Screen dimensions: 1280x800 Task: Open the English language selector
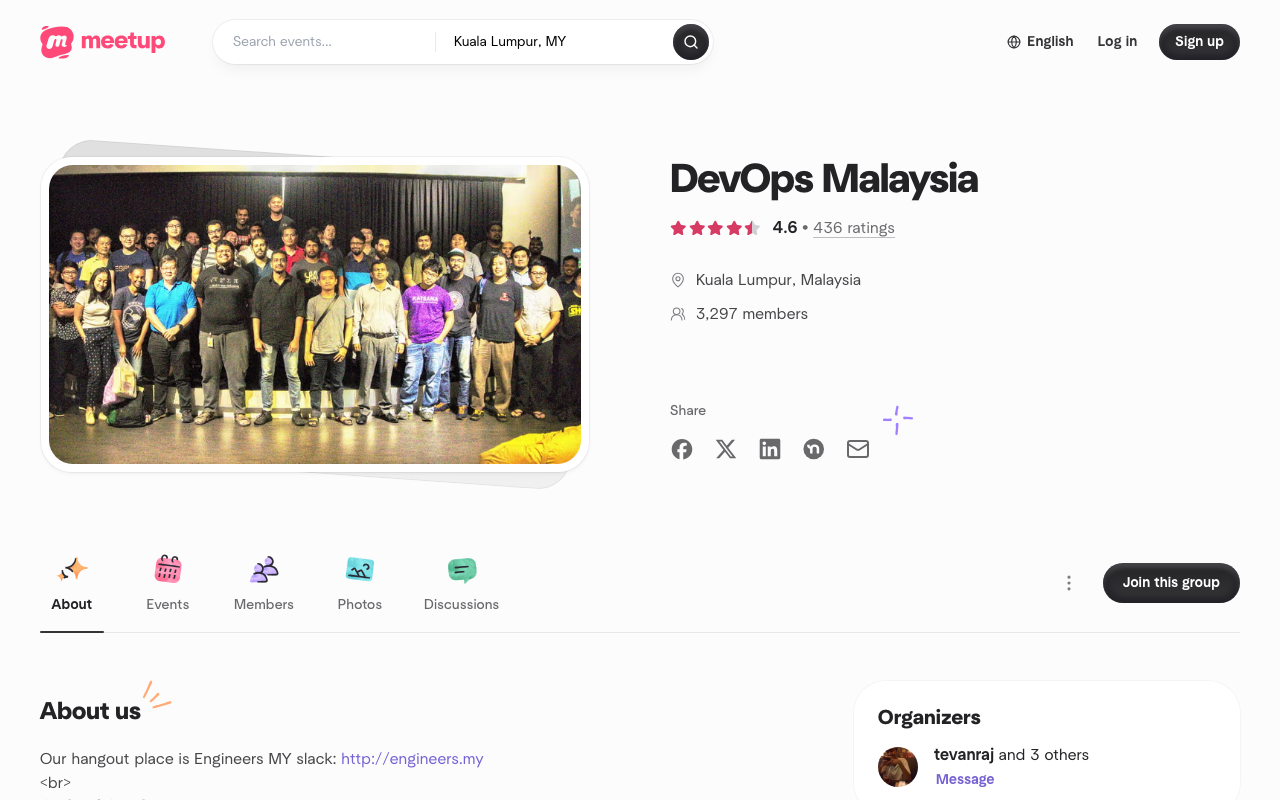coord(1040,41)
